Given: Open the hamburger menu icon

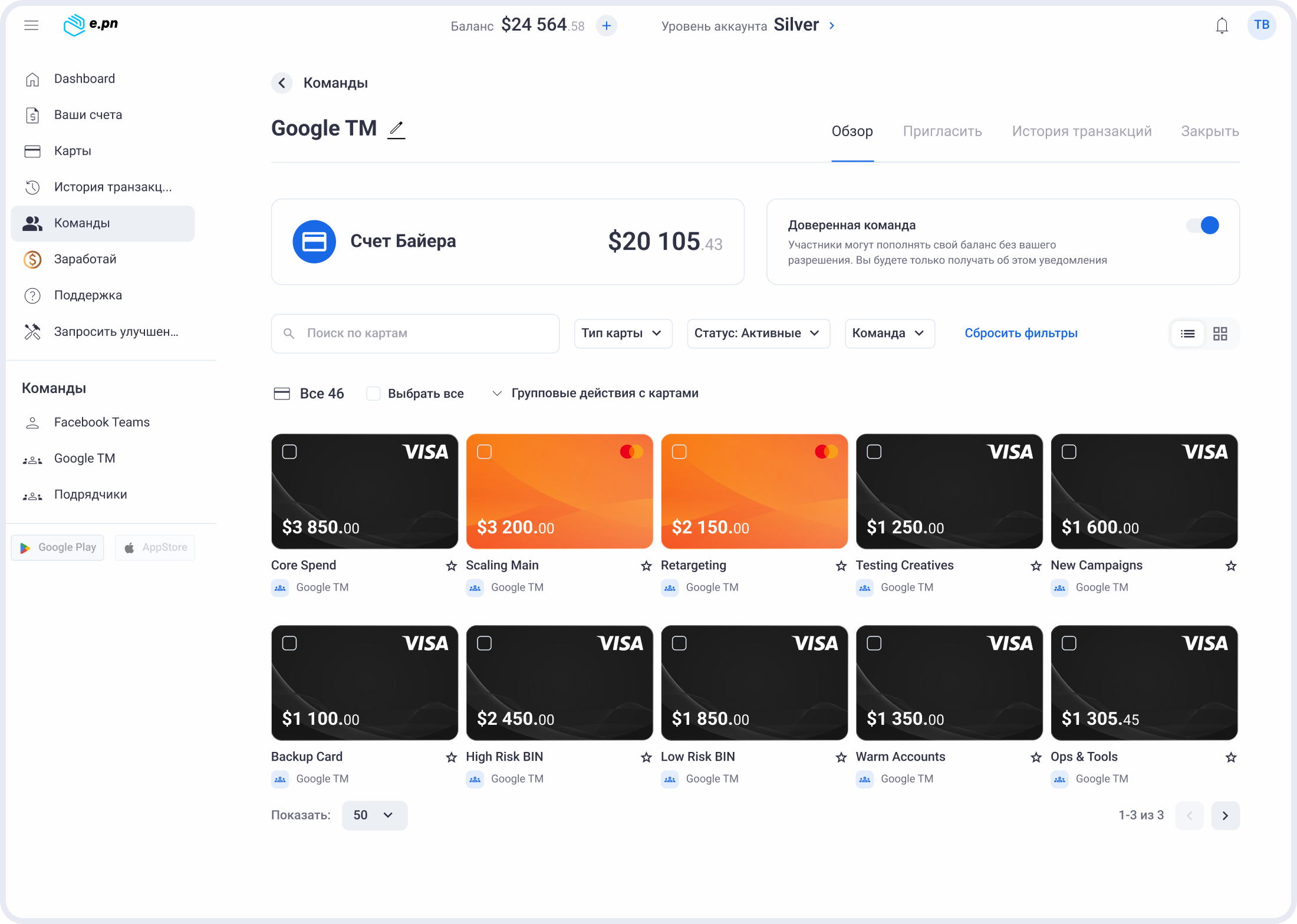Looking at the screenshot, I should click(31, 25).
